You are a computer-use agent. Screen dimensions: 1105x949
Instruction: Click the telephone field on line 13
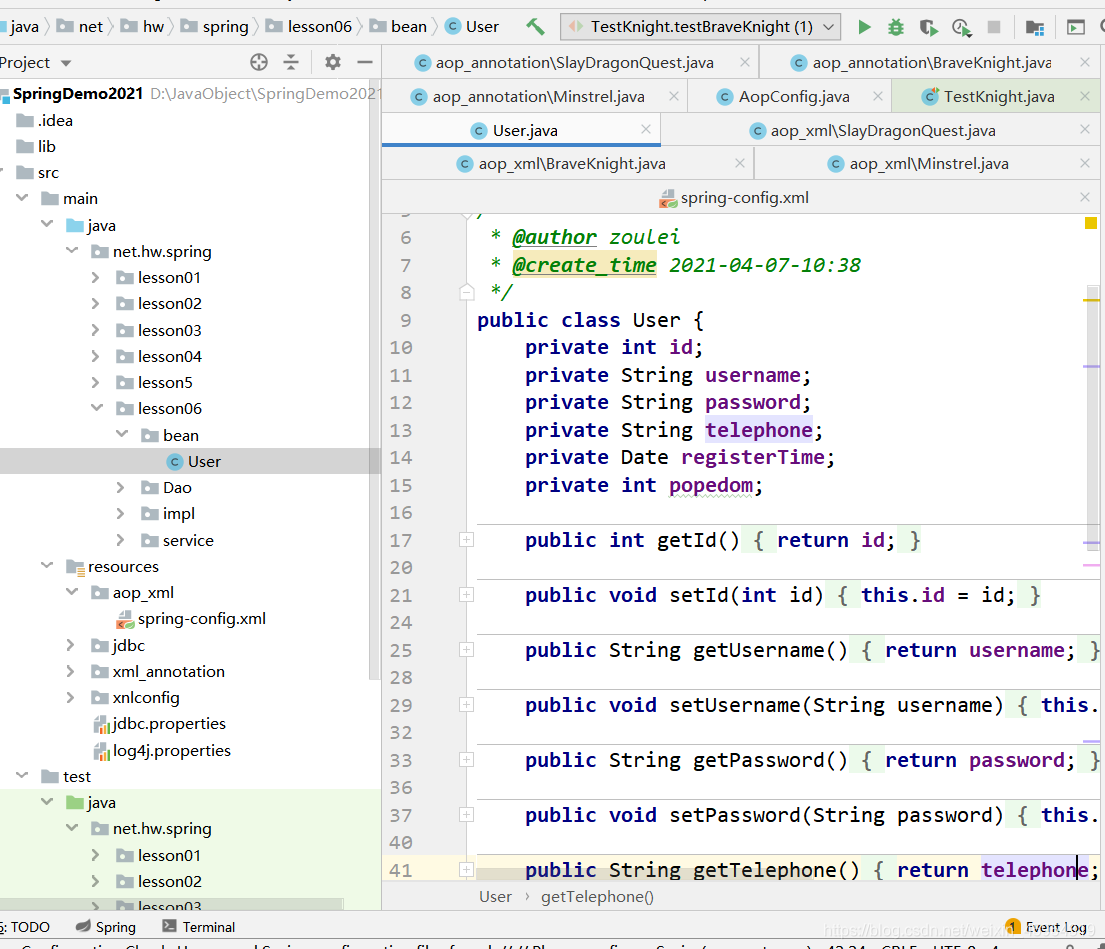coord(758,430)
